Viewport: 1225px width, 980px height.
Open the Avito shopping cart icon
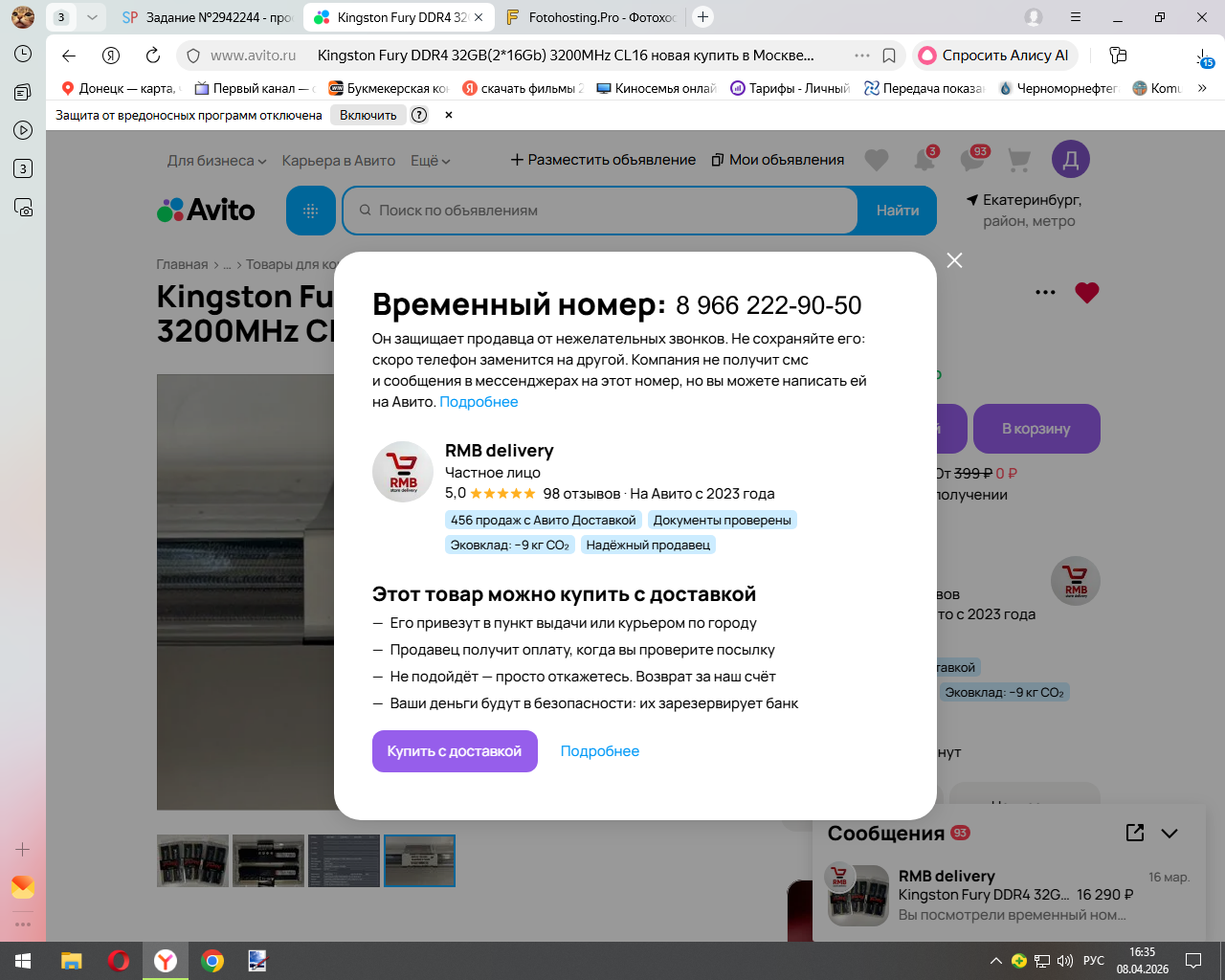click(1019, 160)
